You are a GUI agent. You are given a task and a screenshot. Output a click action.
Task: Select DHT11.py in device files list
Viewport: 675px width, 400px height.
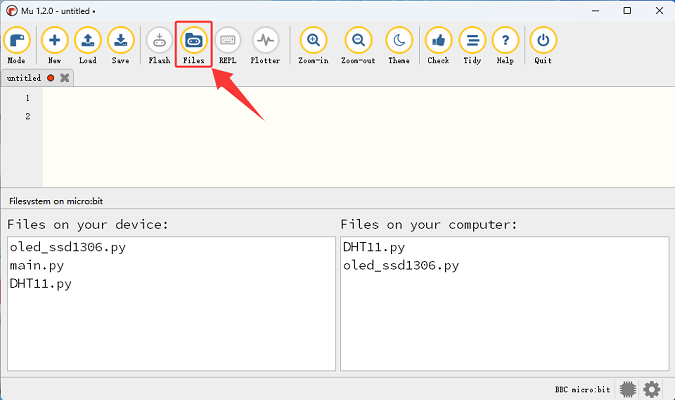(40, 284)
